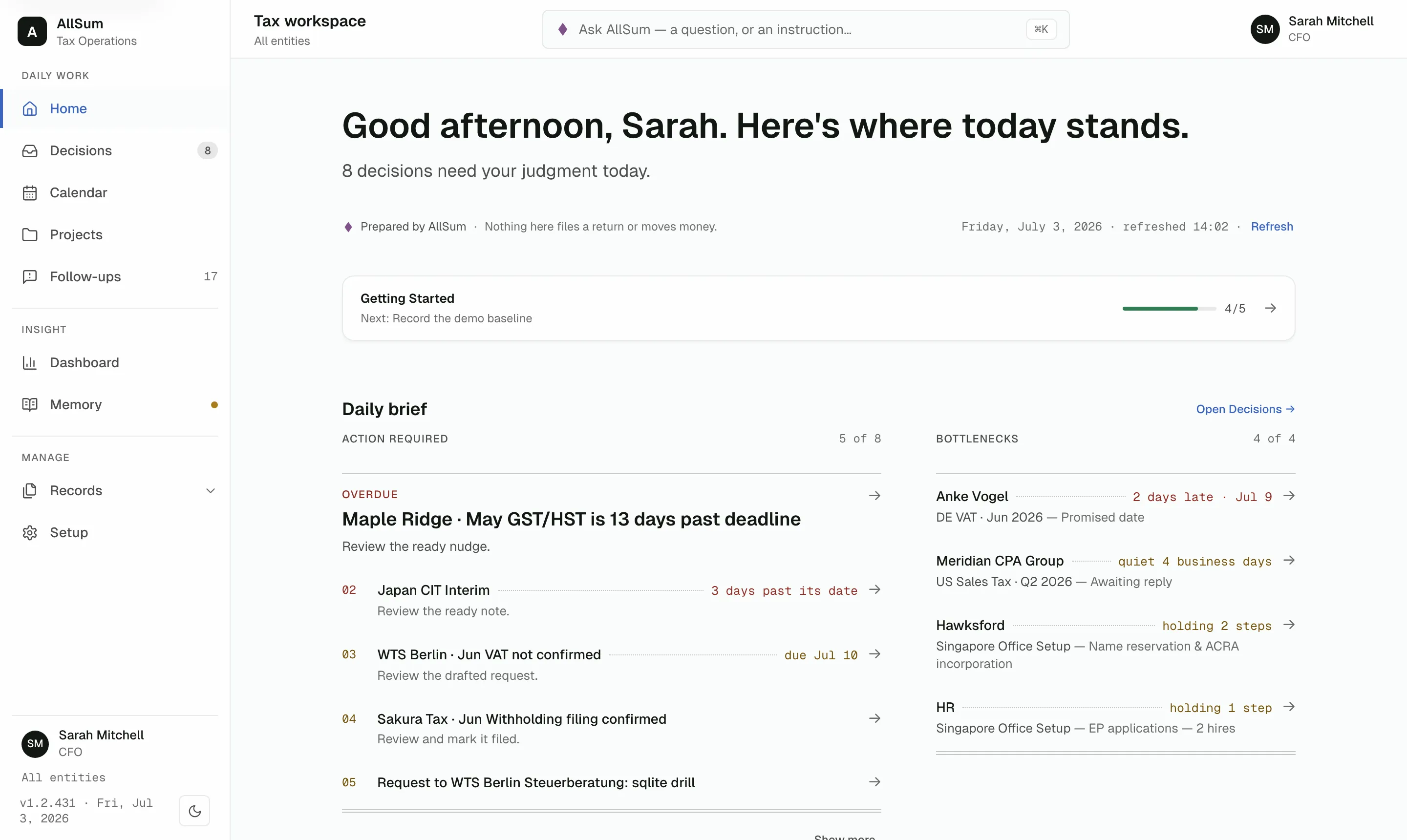Click the Dashboard bar chart icon
This screenshot has width=1407, height=840.
pos(29,362)
